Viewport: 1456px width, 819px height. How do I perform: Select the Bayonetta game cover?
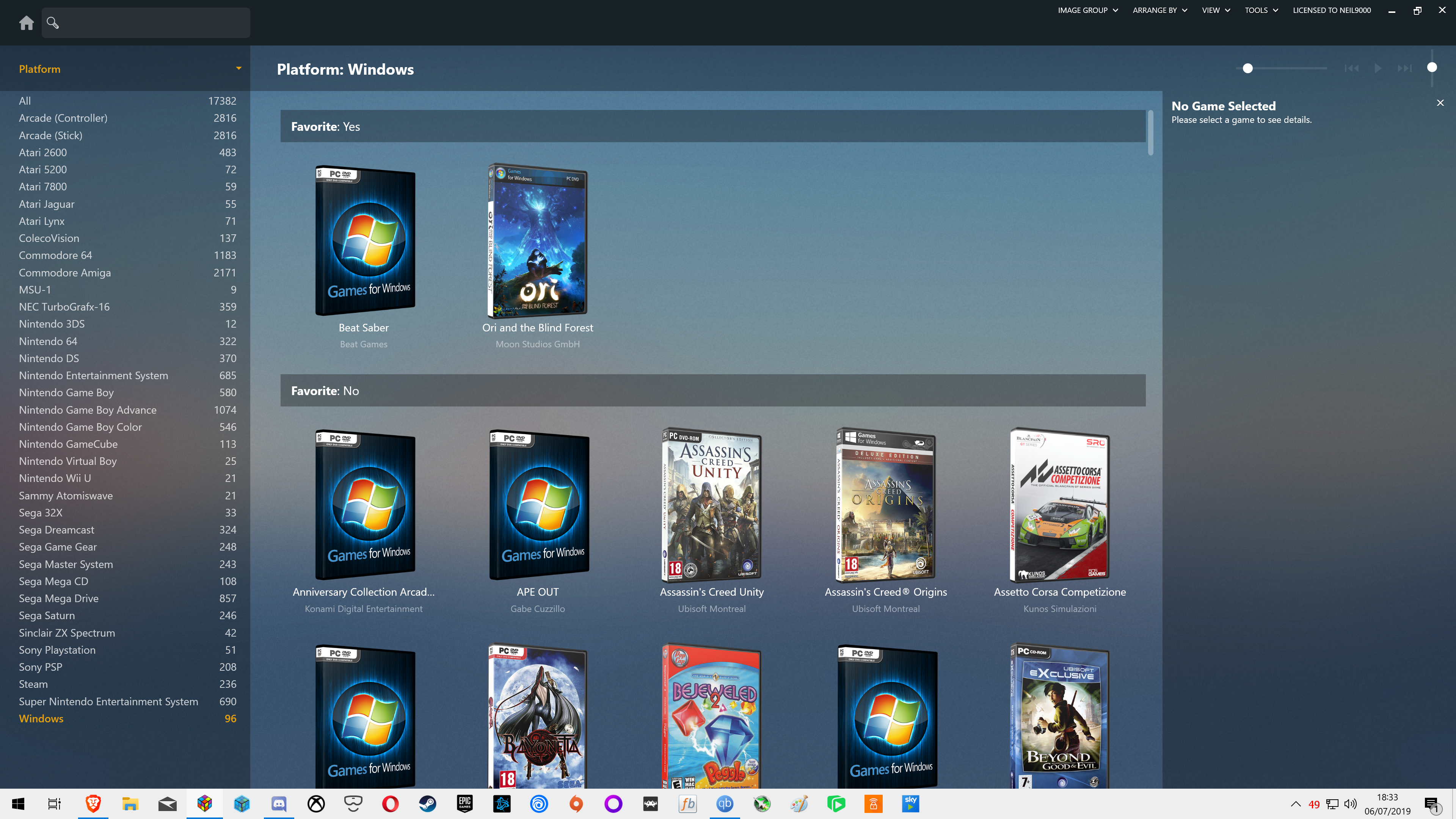[x=538, y=715]
